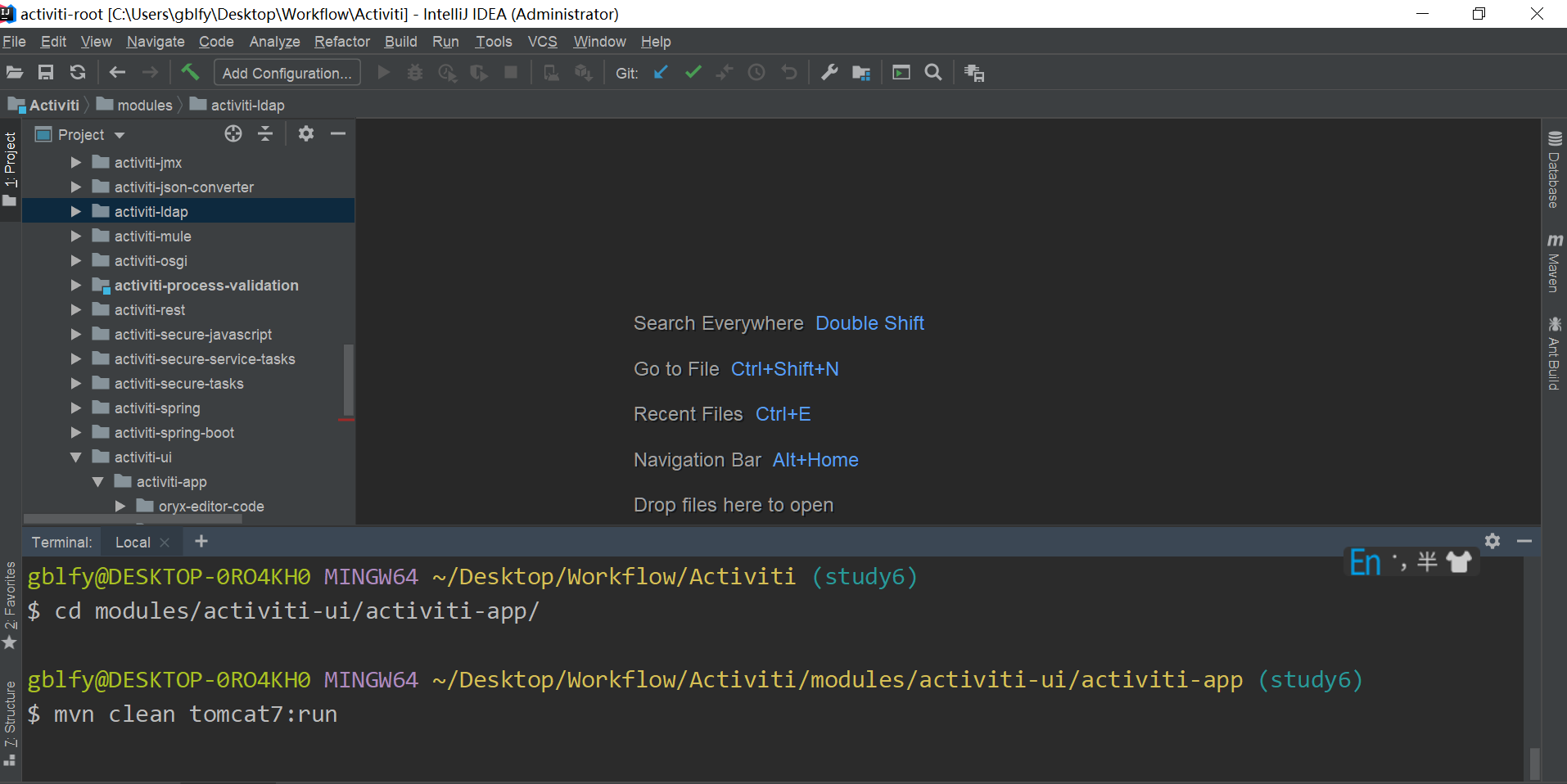Open the Navigate menu

click(156, 42)
